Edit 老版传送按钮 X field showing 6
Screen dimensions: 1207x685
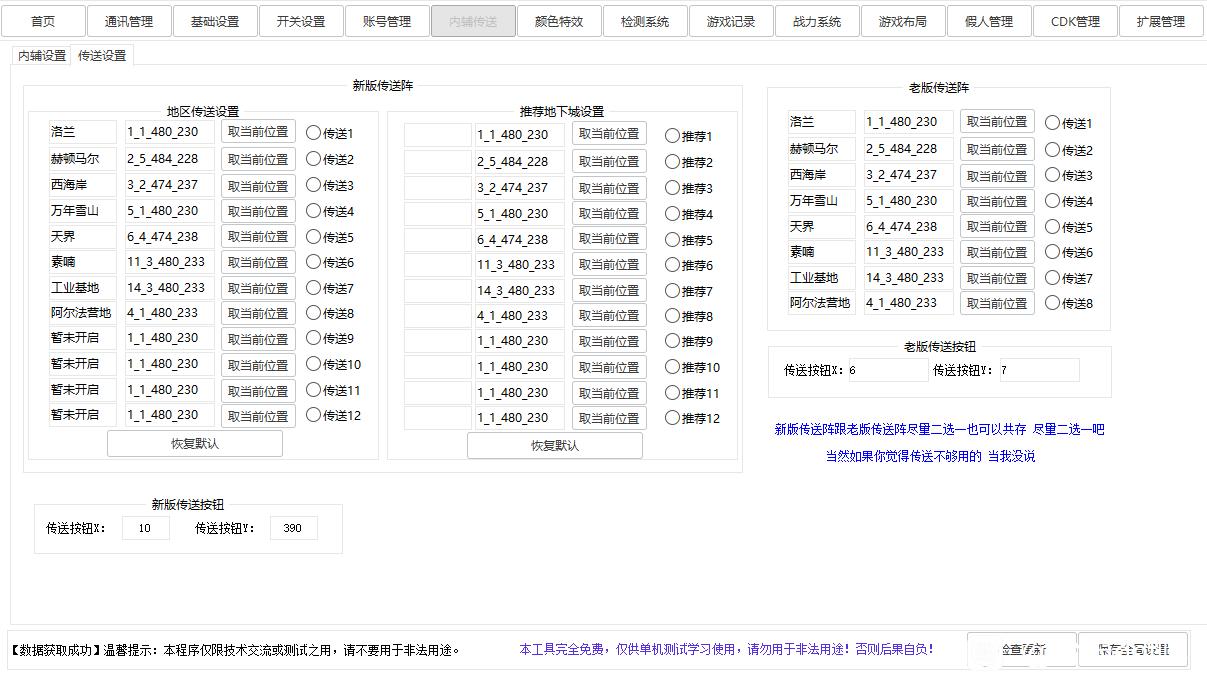point(888,370)
